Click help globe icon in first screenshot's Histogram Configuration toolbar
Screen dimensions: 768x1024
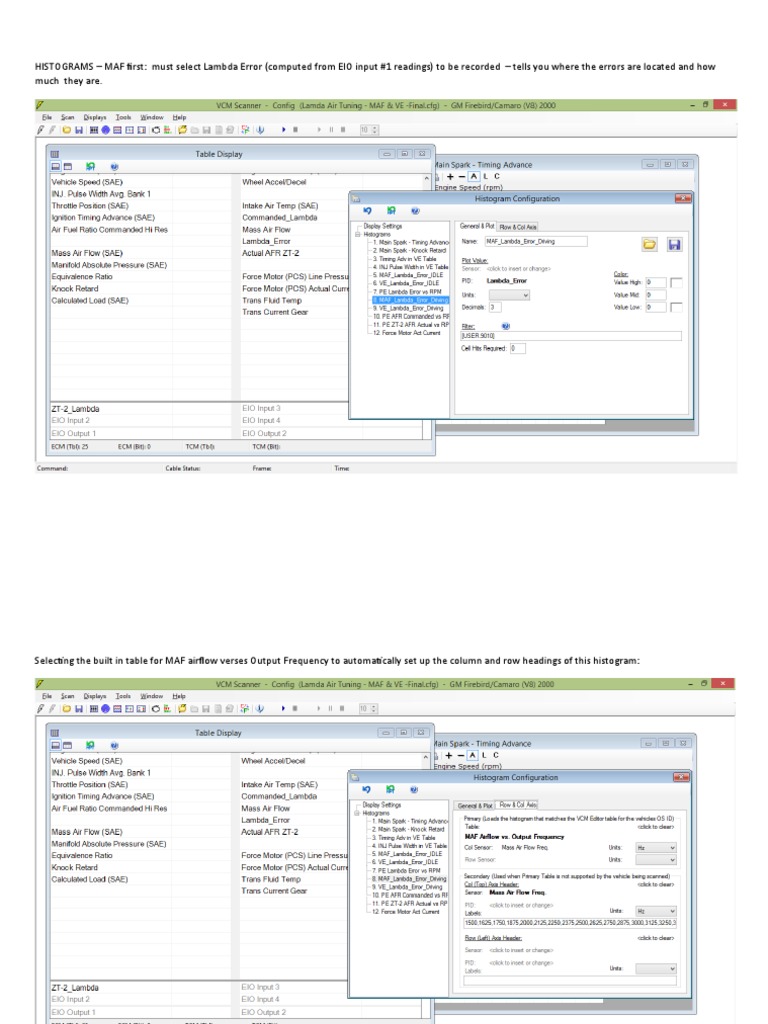pos(415,211)
